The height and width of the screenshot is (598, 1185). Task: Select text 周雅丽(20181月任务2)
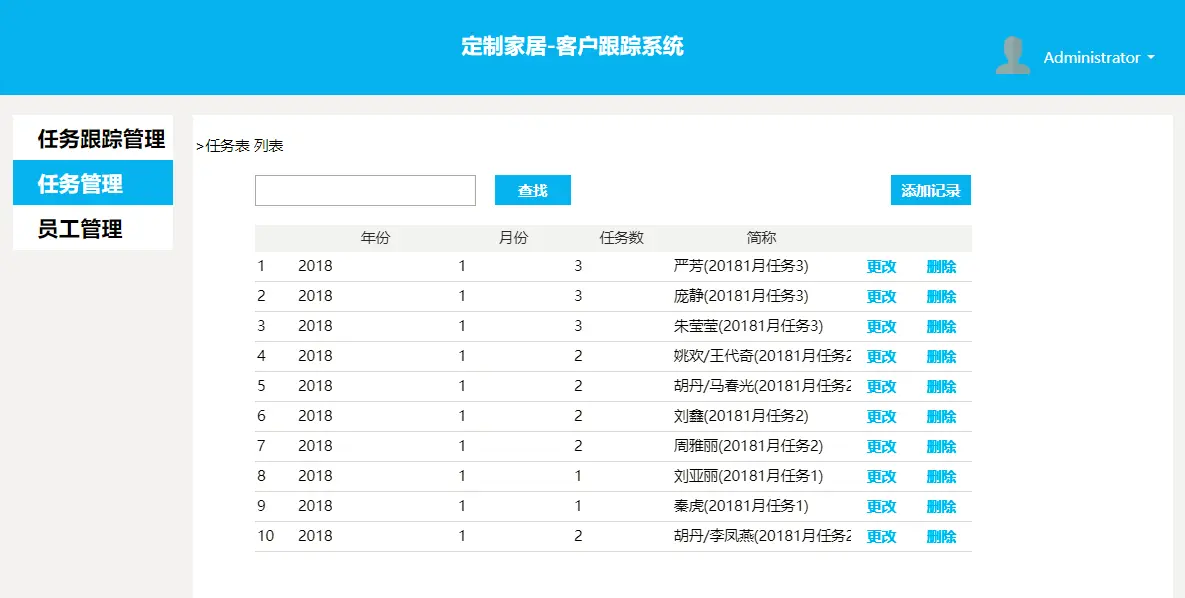[x=748, y=446]
